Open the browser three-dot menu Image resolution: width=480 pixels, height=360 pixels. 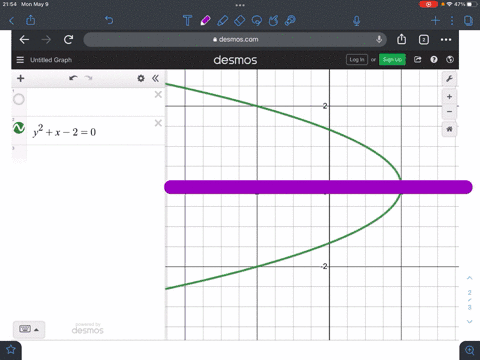tap(446, 40)
